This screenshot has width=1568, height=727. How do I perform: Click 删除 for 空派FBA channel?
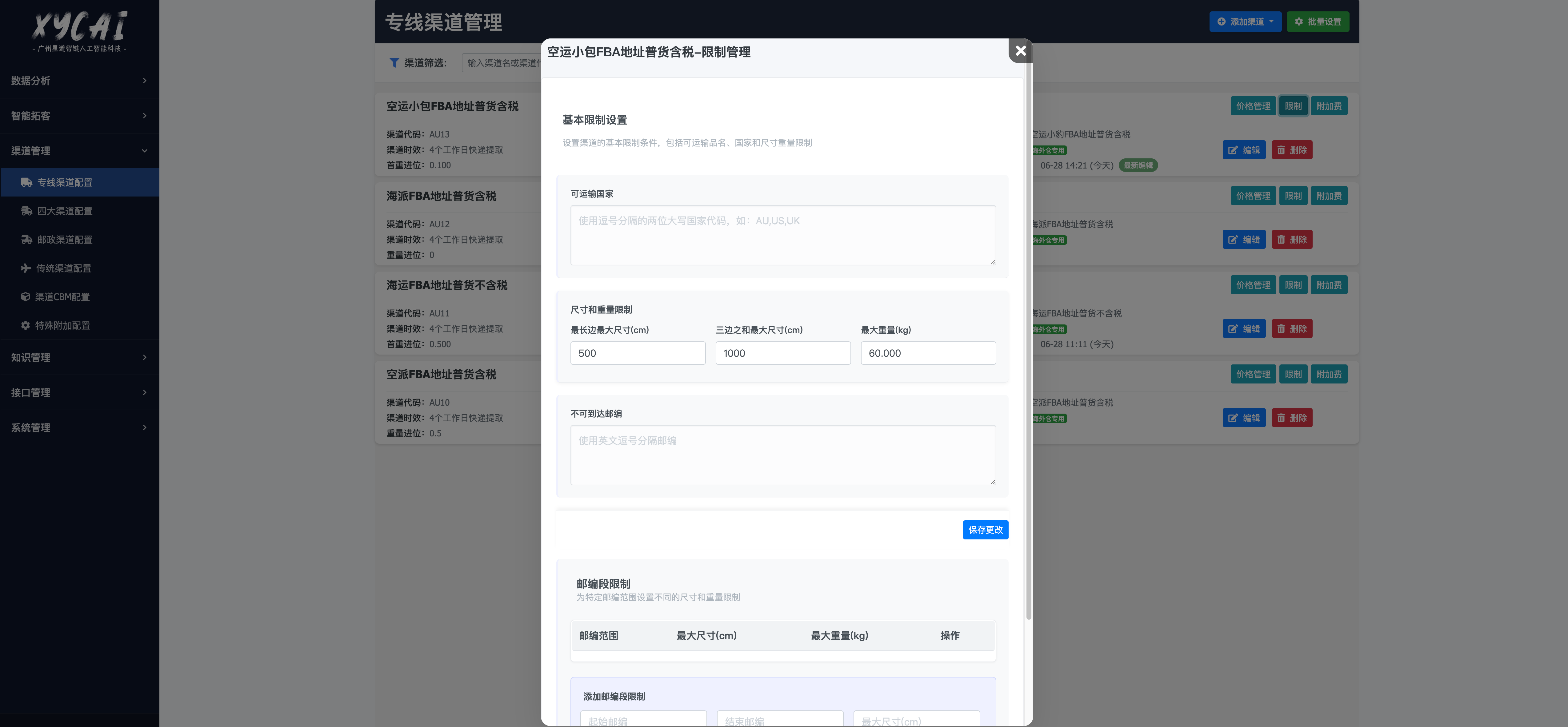pos(1292,418)
